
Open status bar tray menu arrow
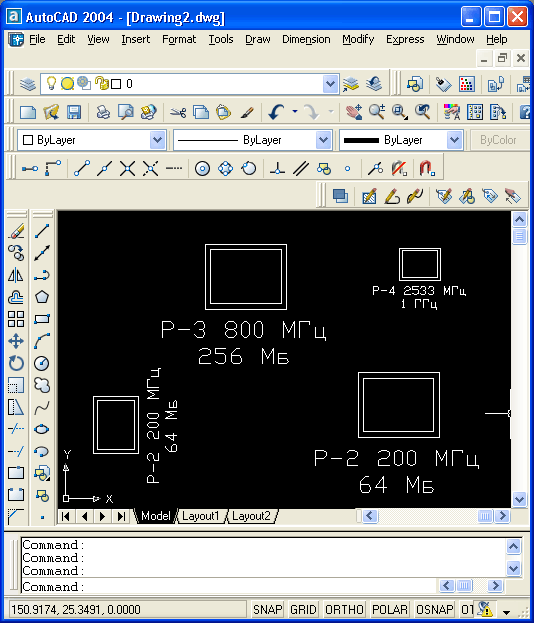[x=507, y=612]
